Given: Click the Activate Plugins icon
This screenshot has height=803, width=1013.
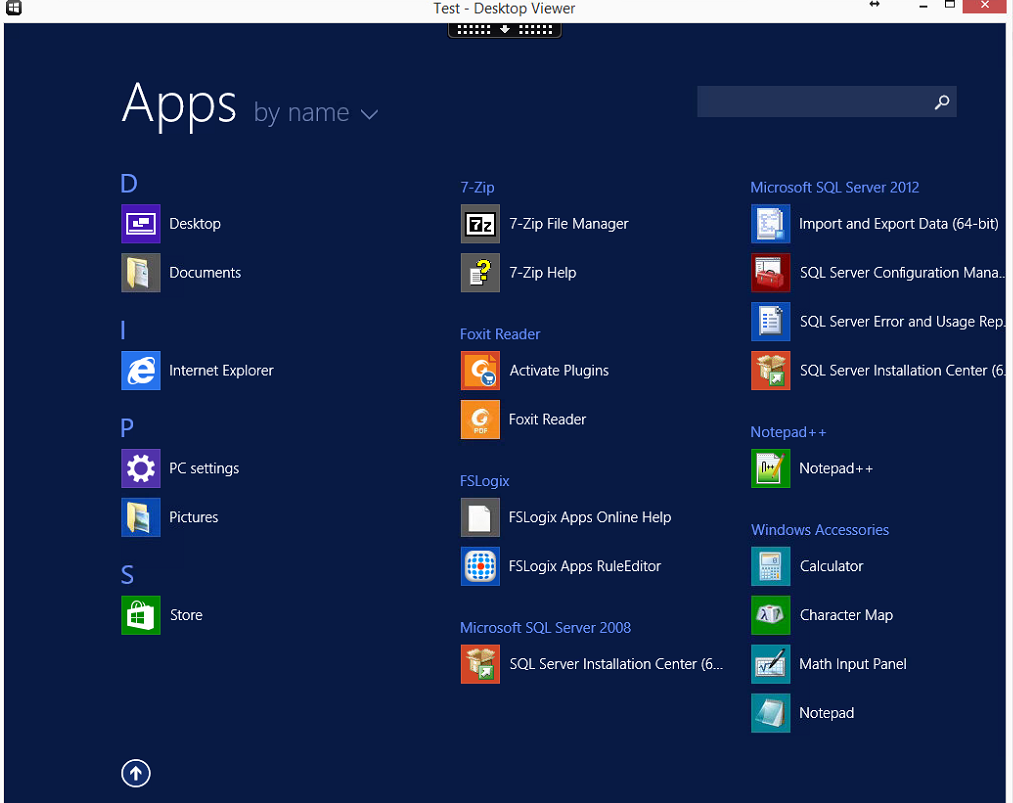Looking at the screenshot, I should click(480, 370).
